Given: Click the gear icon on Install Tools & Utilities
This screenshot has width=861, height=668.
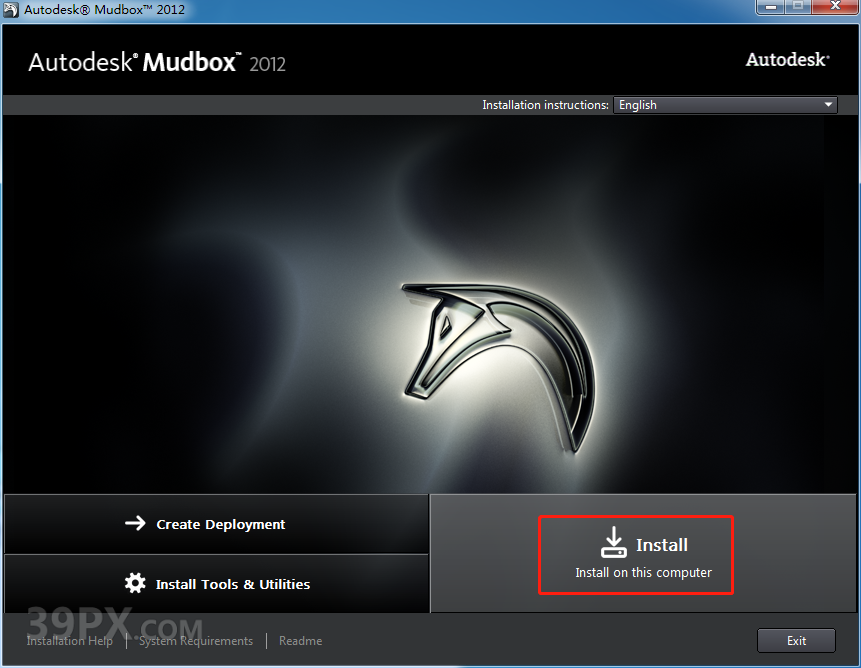Looking at the screenshot, I should [x=136, y=583].
